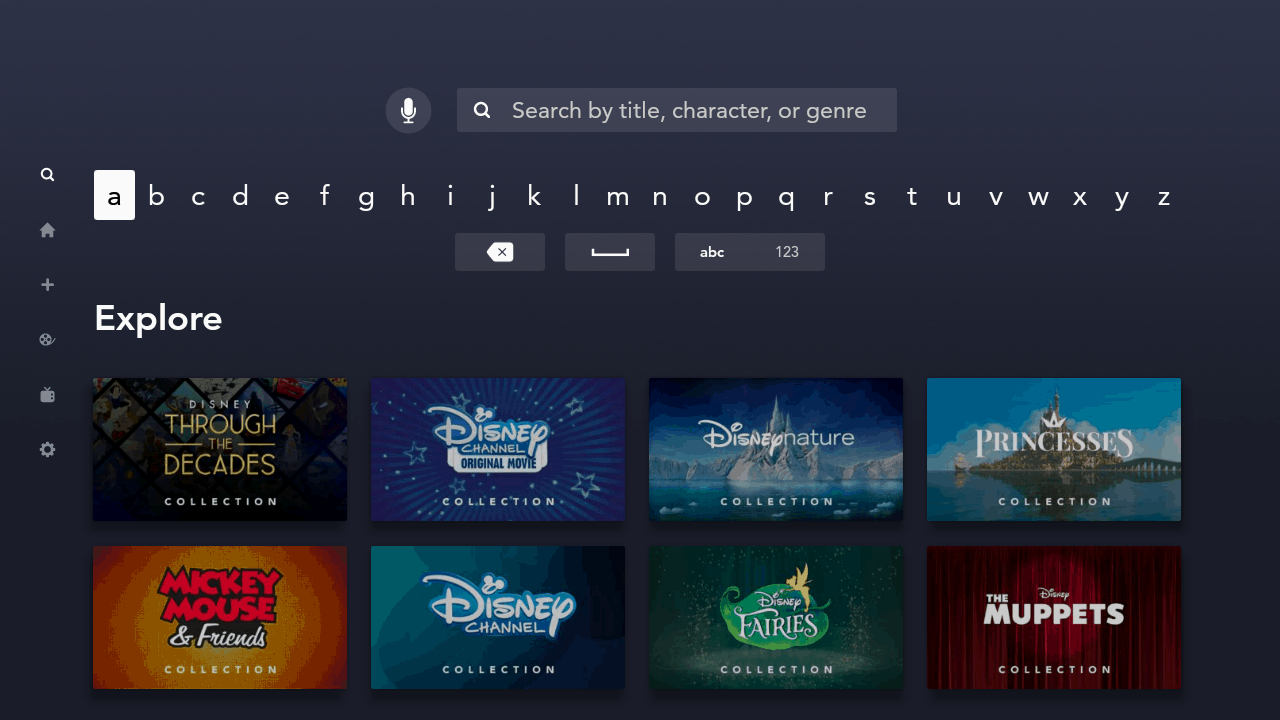Switch keyboard to abc letters
The height and width of the screenshot is (720, 1280).
(712, 252)
